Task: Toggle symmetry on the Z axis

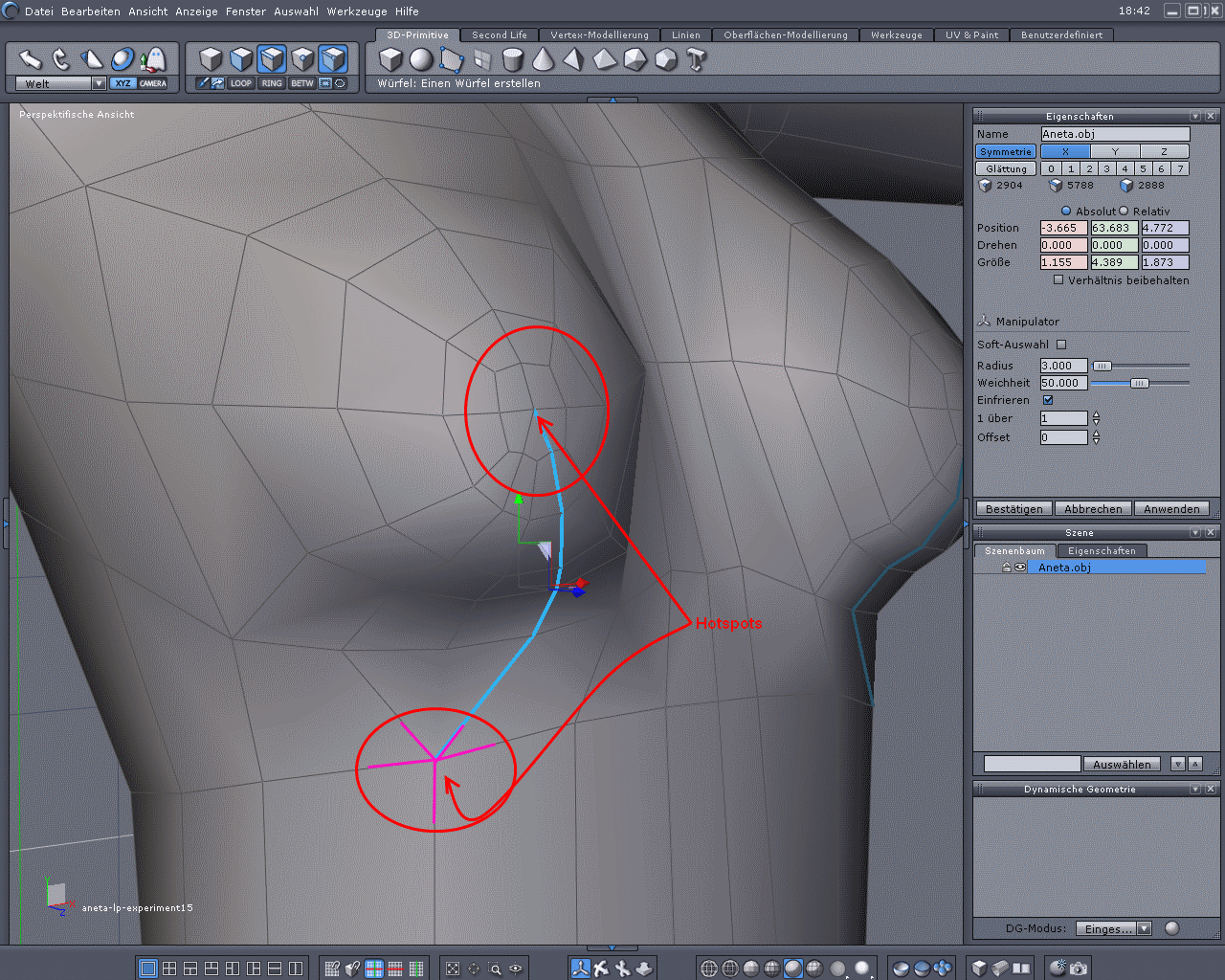Action: click(x=1165, y=151)
